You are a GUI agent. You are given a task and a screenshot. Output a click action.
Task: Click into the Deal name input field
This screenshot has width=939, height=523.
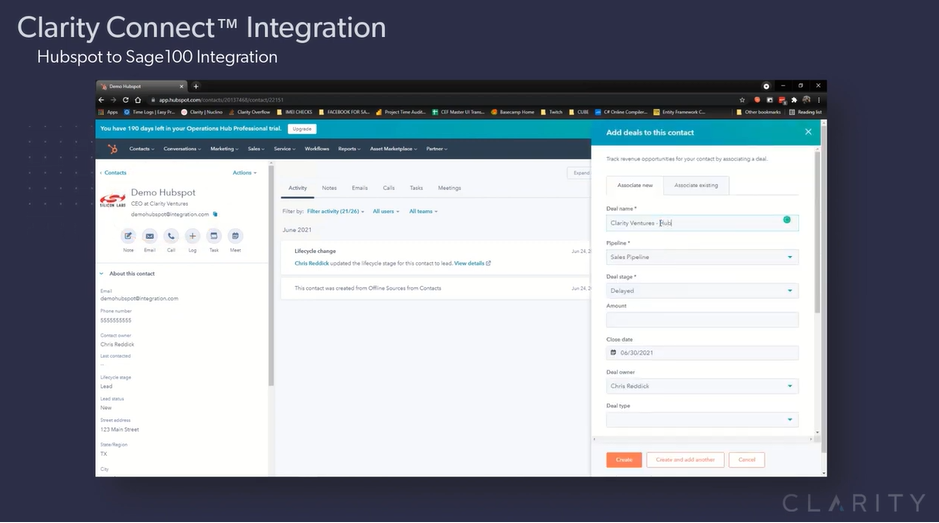coord(702,223)
